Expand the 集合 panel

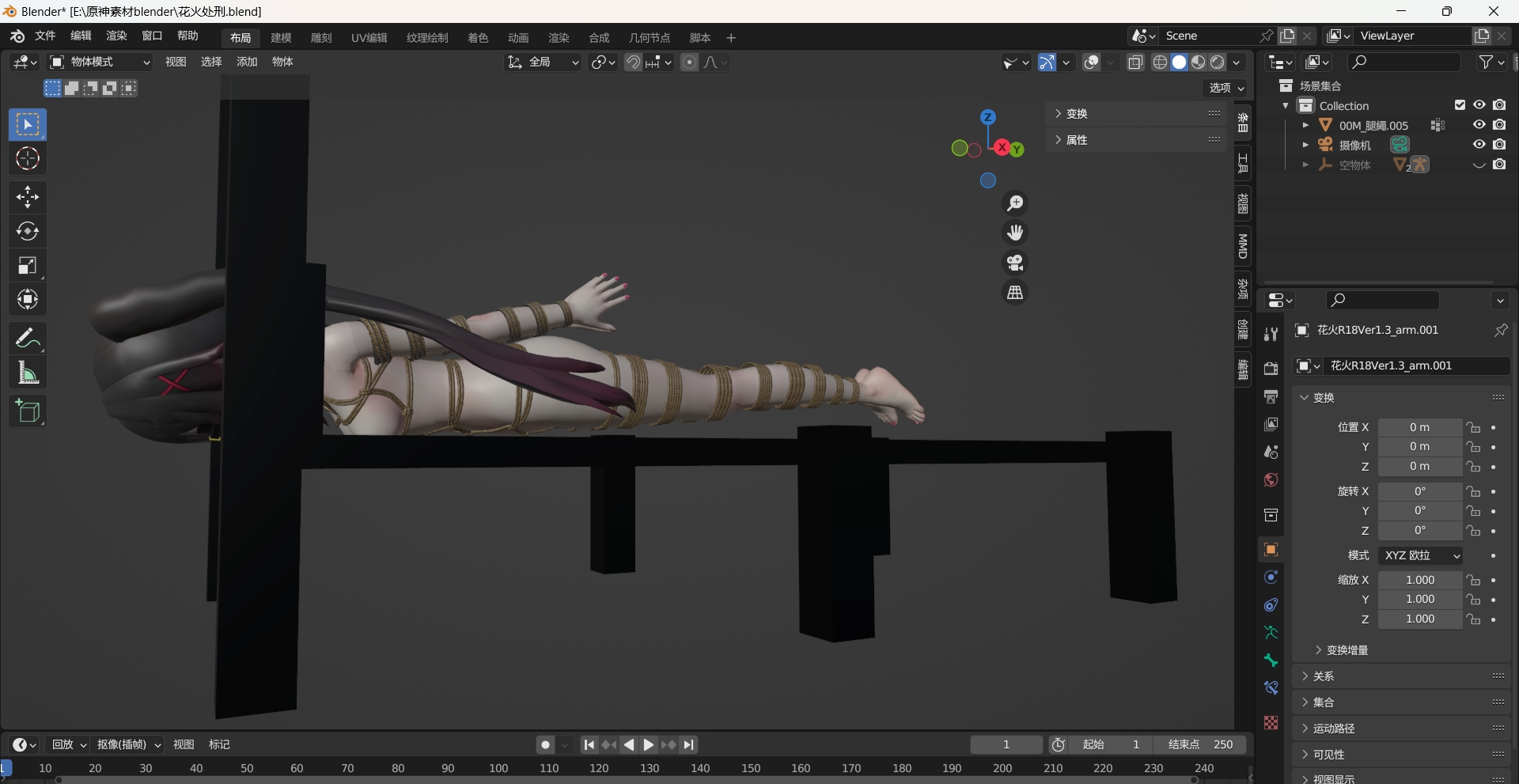(1402, 703)
